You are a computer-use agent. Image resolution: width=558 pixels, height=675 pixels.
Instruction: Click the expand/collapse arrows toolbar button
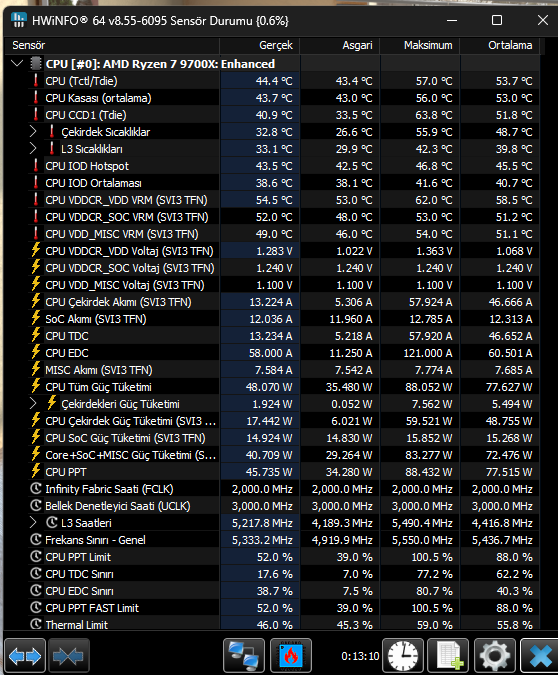[25, 656]
